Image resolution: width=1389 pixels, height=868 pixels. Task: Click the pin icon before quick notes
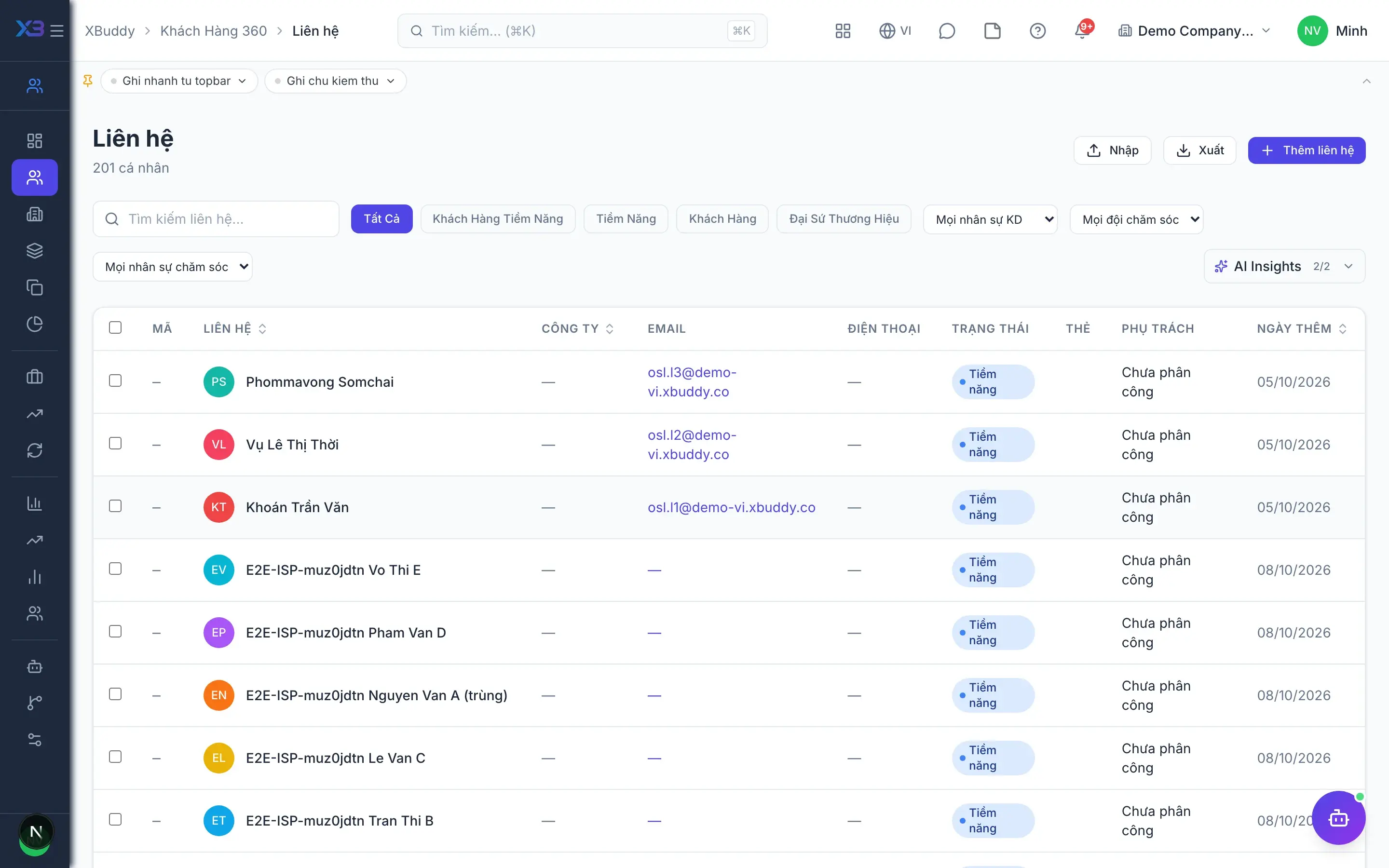click(88, 81)
